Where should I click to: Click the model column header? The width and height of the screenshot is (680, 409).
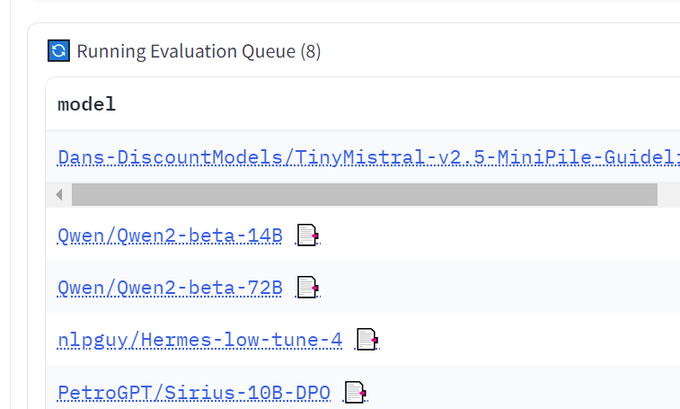tap(87, 104)
